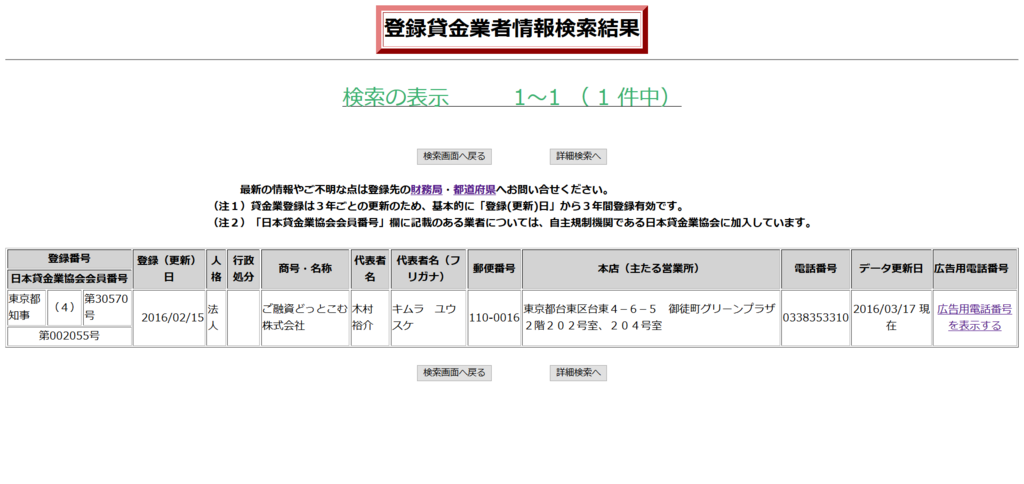This screenshot has height=484, width=1024.
Task: Select the 広告用電話番号 column header
Action: tap(975, 269)
